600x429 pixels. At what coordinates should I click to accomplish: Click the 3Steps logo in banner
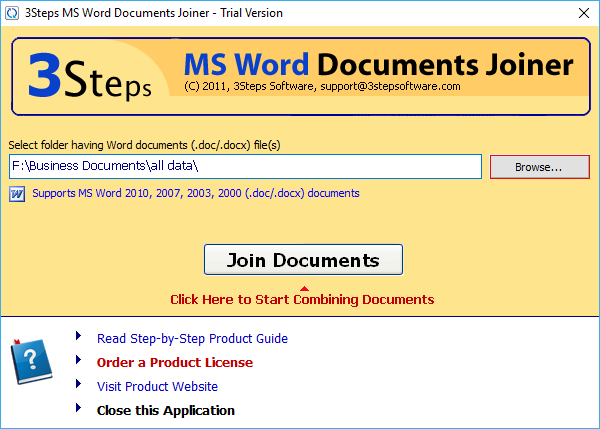click(x=90, y=77)
